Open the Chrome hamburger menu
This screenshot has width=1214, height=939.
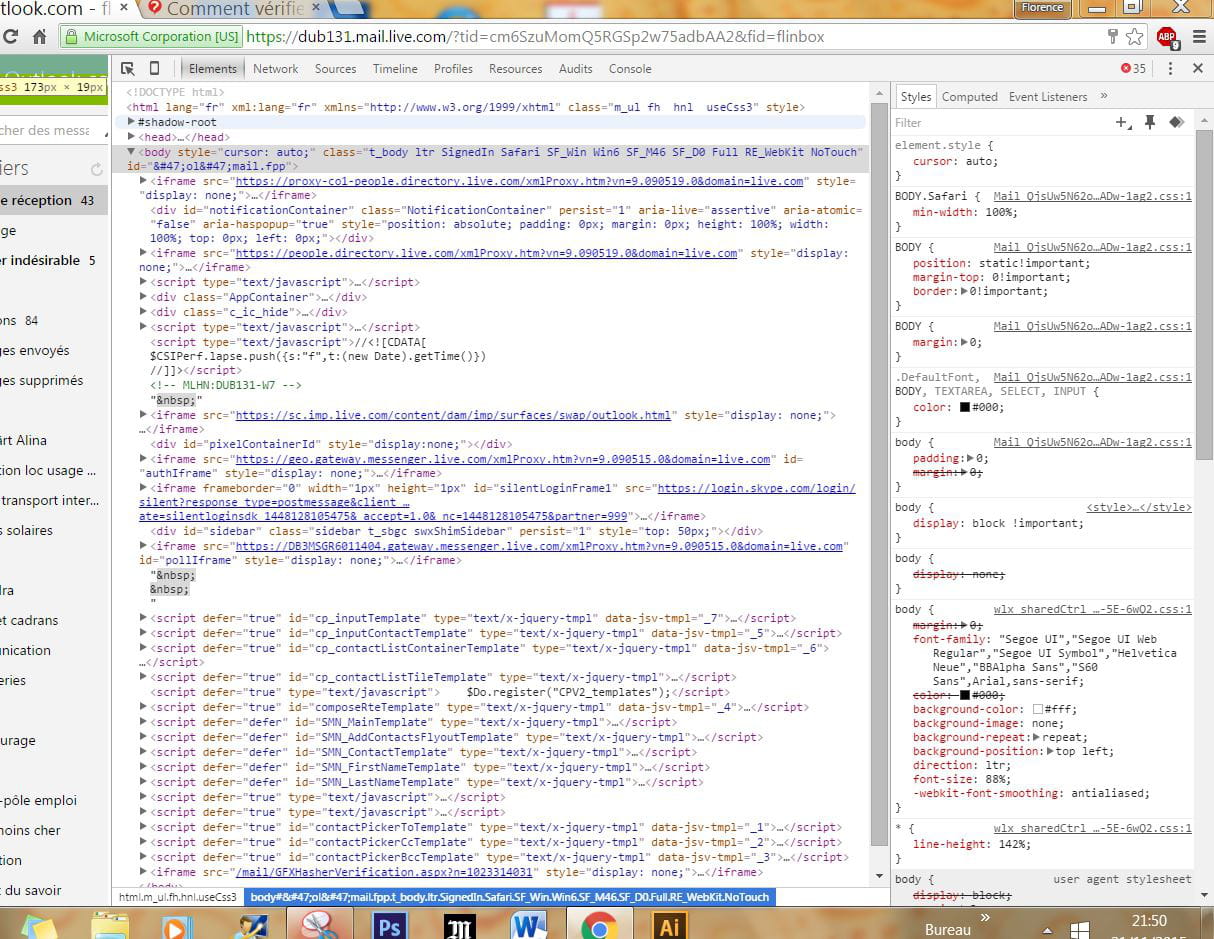[1199, 37]
